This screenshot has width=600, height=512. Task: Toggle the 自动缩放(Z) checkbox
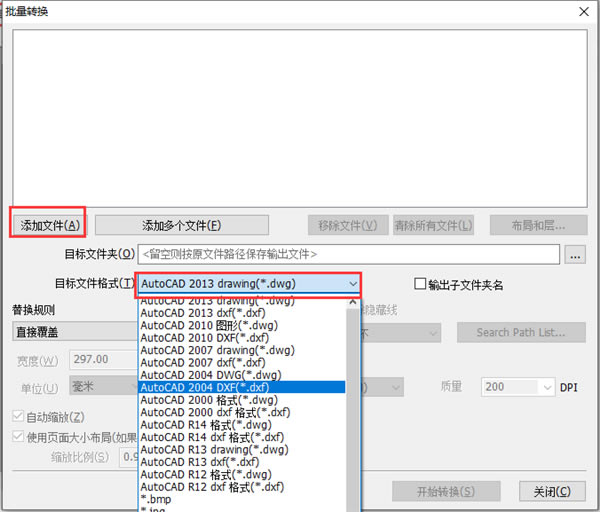coord(18,416)
